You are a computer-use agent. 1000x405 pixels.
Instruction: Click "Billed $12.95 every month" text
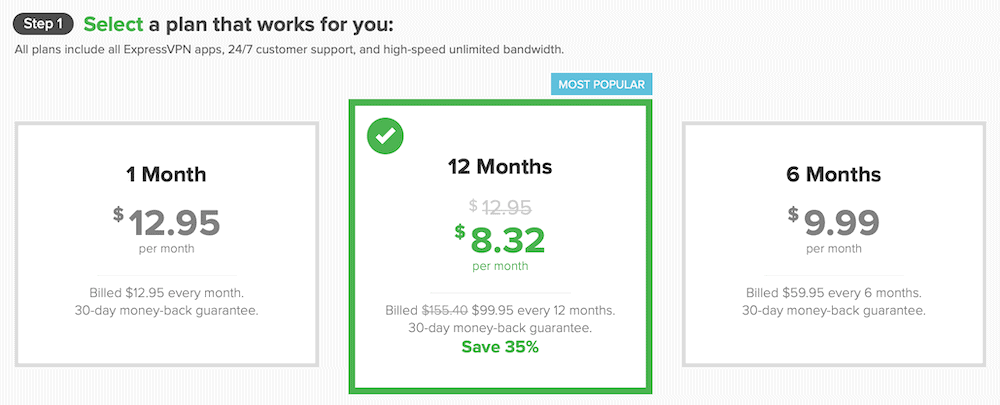pyautogui.click(x=167, y=293)
